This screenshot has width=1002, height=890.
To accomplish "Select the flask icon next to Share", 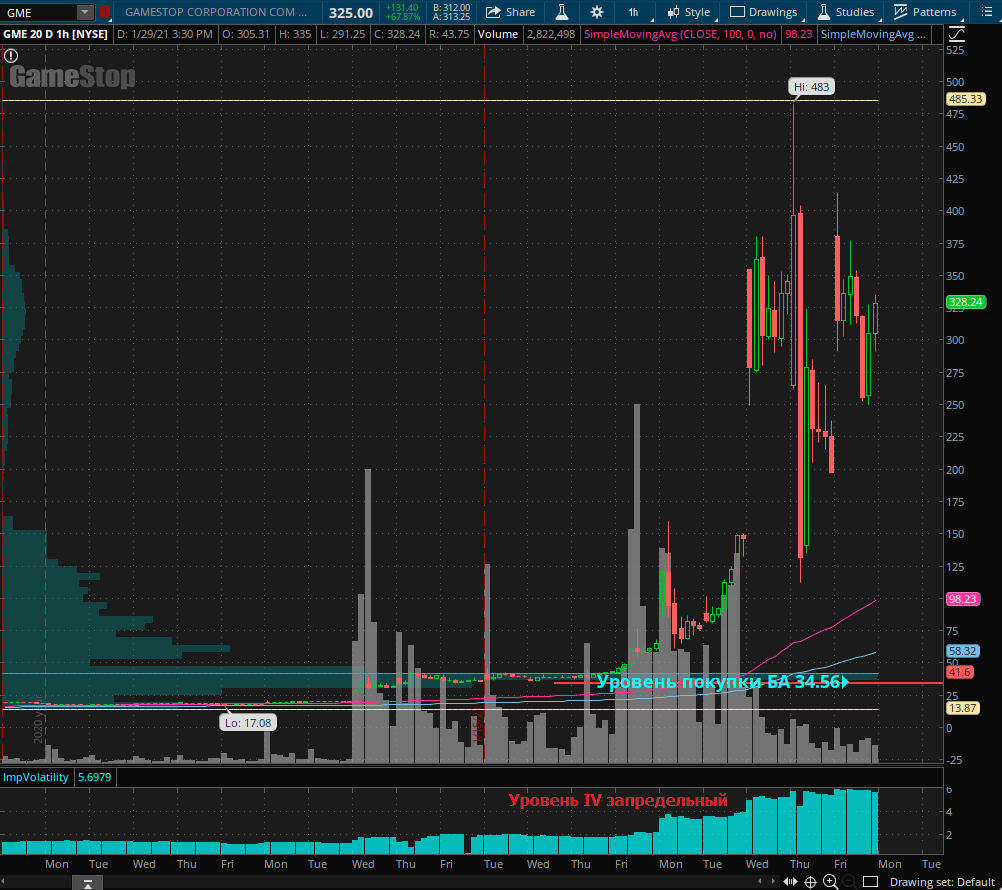I will coord(561,13).
